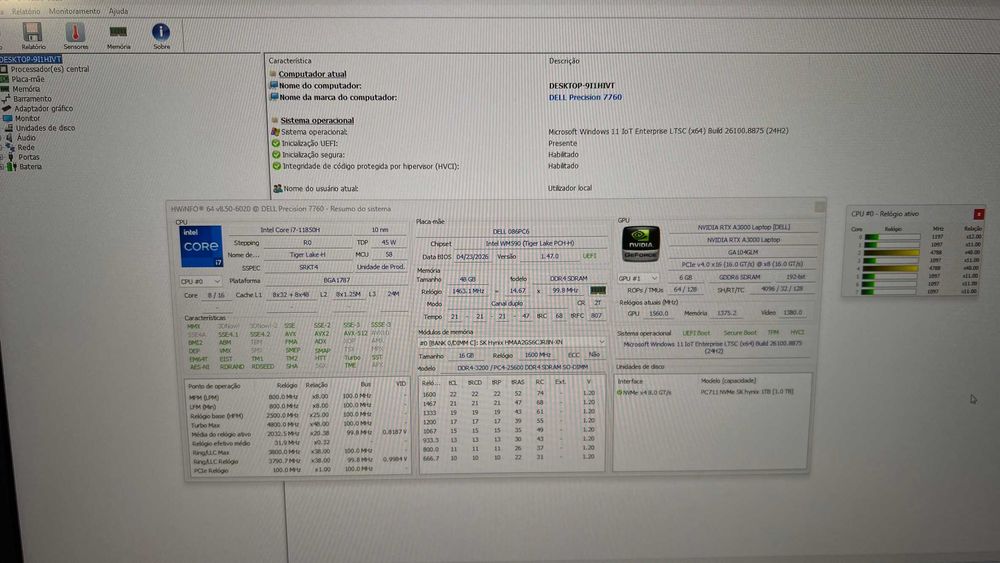Open the Monitoramento menu
The width and height of the screenshot is (1000, 563).
point(74,11)
